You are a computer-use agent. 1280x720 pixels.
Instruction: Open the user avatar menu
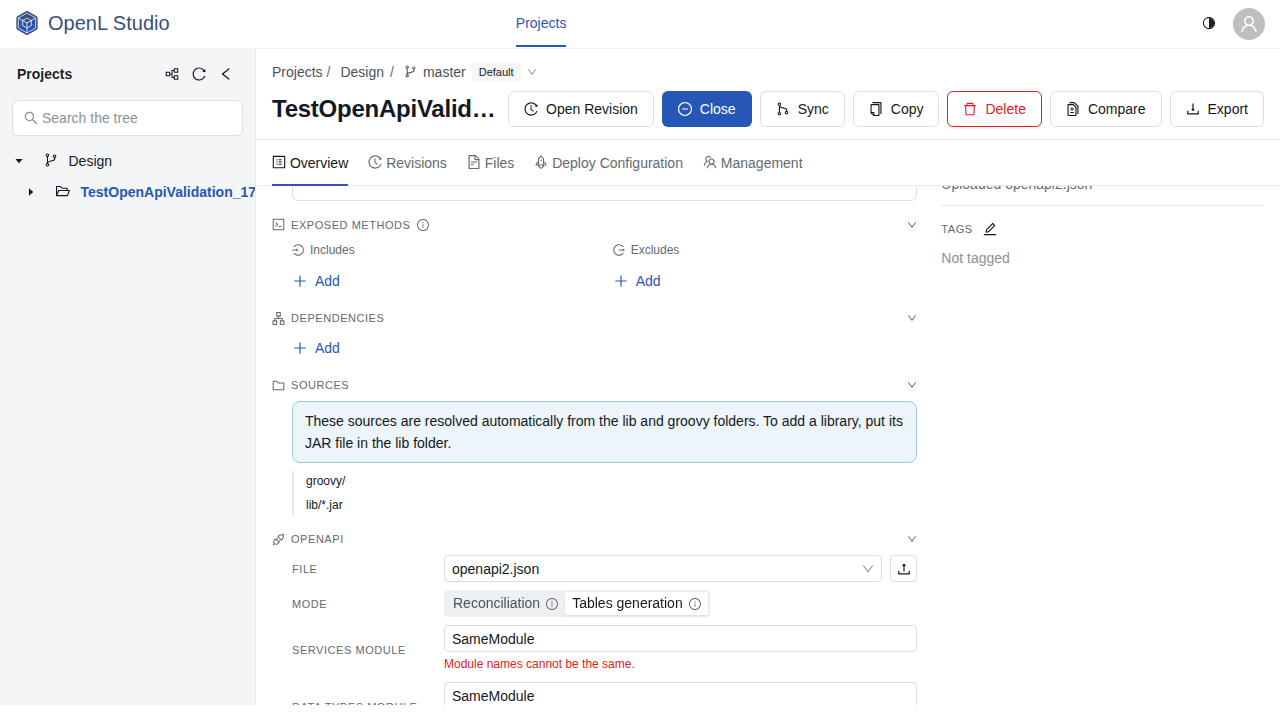click(1249, 24)
